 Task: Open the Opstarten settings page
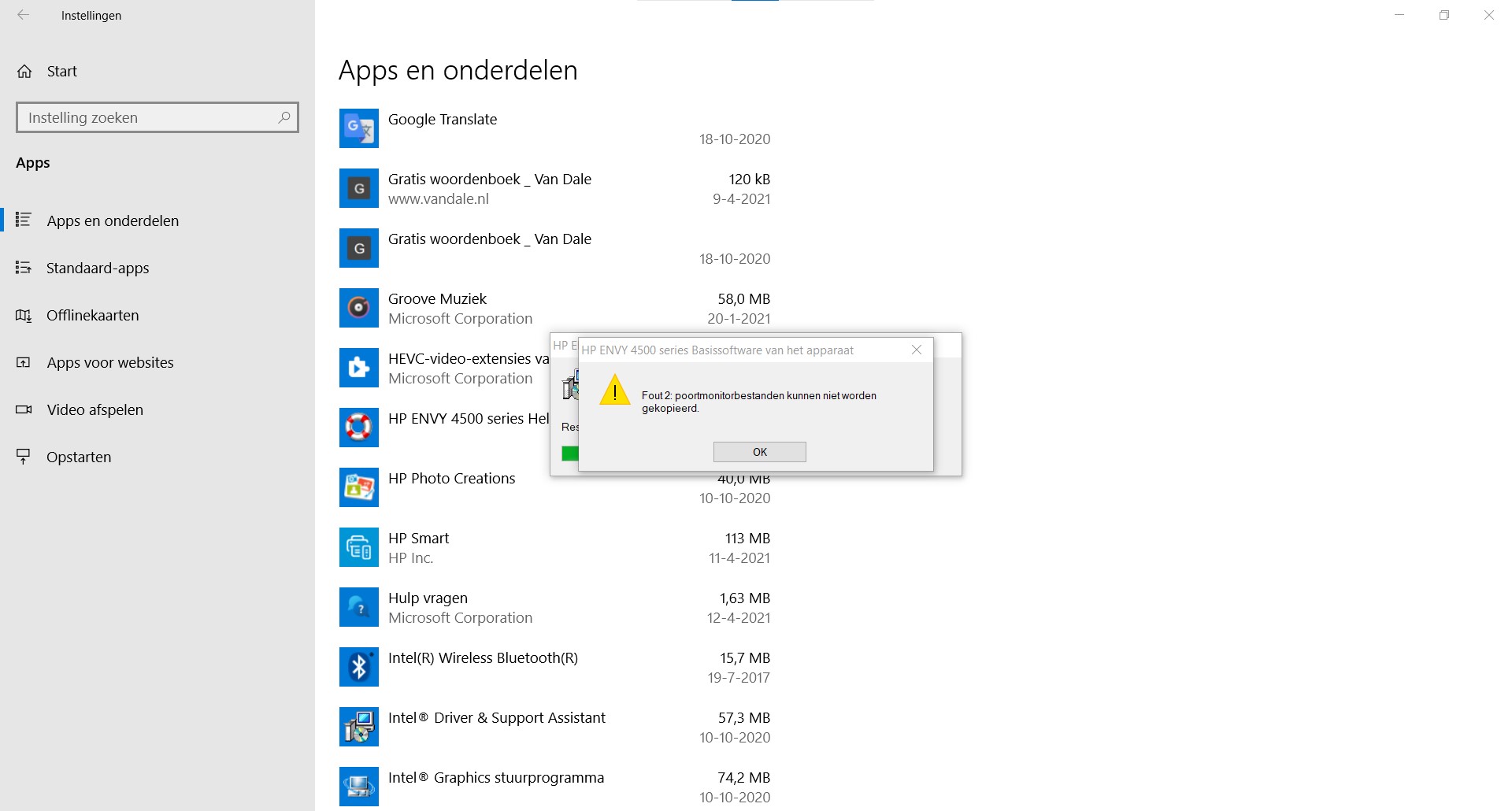(x=157, y=457)
